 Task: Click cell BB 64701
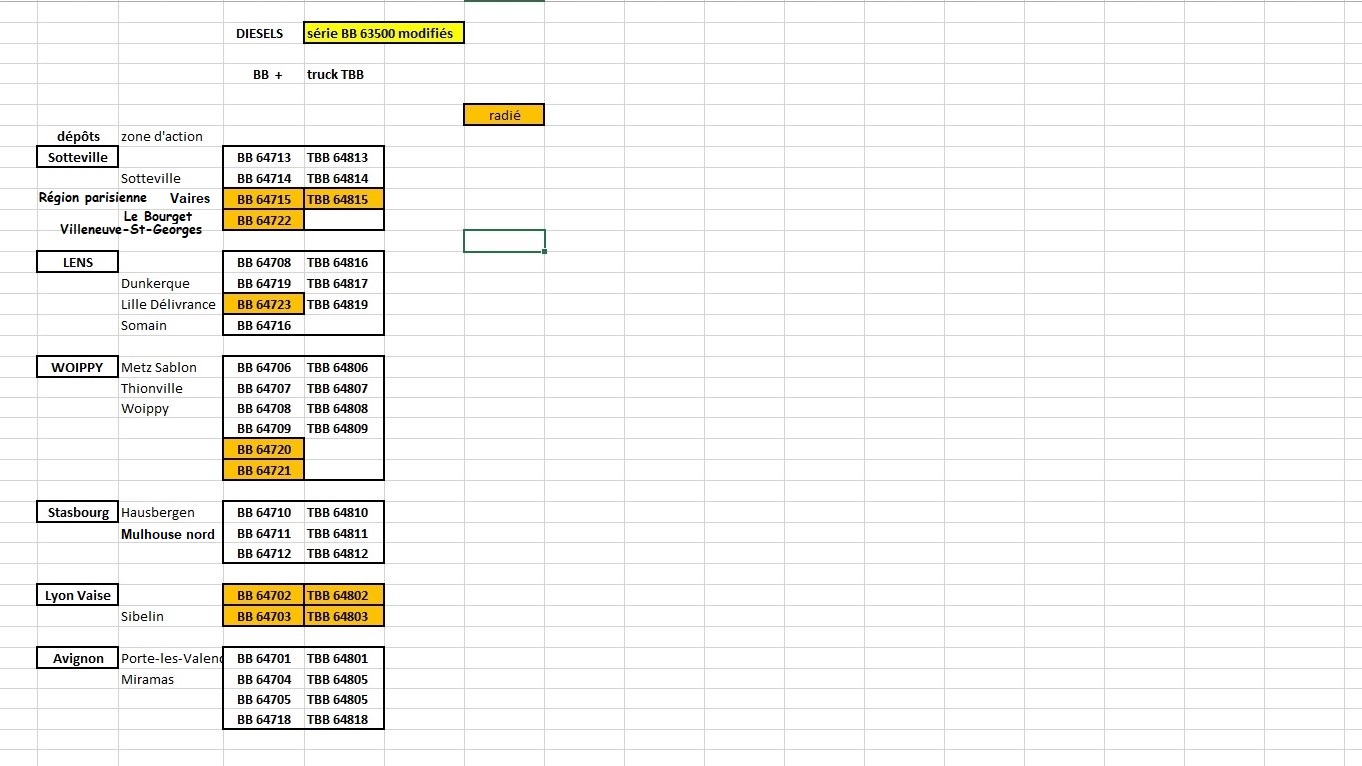click(264, 658)
